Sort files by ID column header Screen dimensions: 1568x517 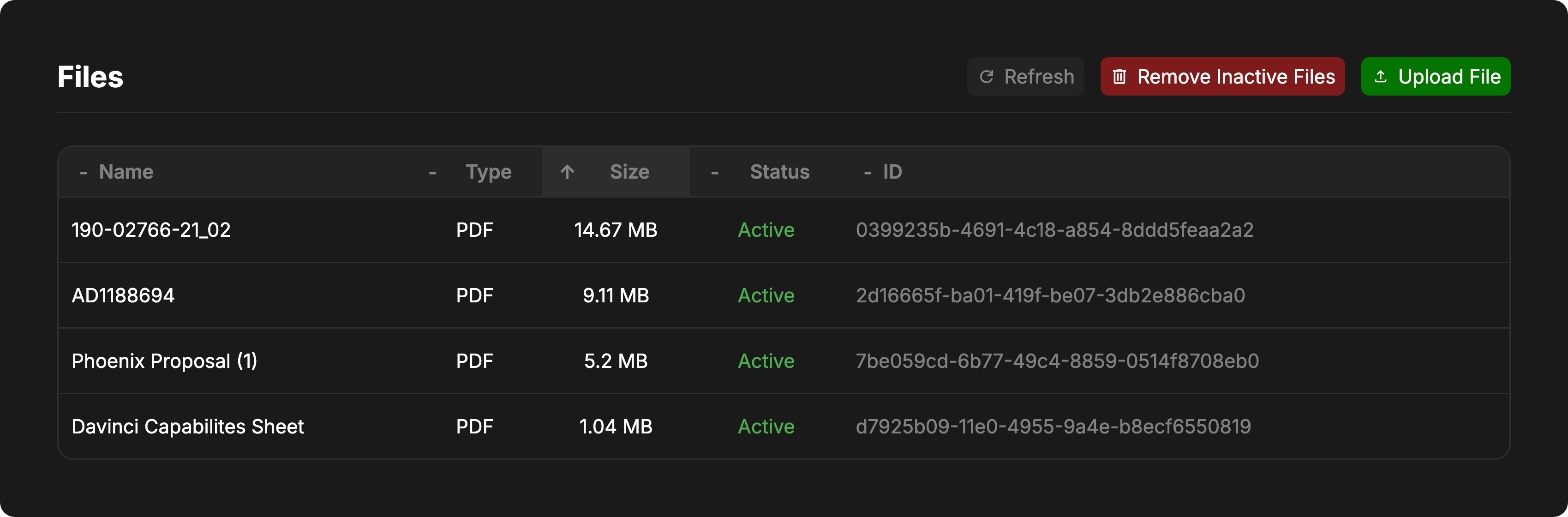pos(892,172)
